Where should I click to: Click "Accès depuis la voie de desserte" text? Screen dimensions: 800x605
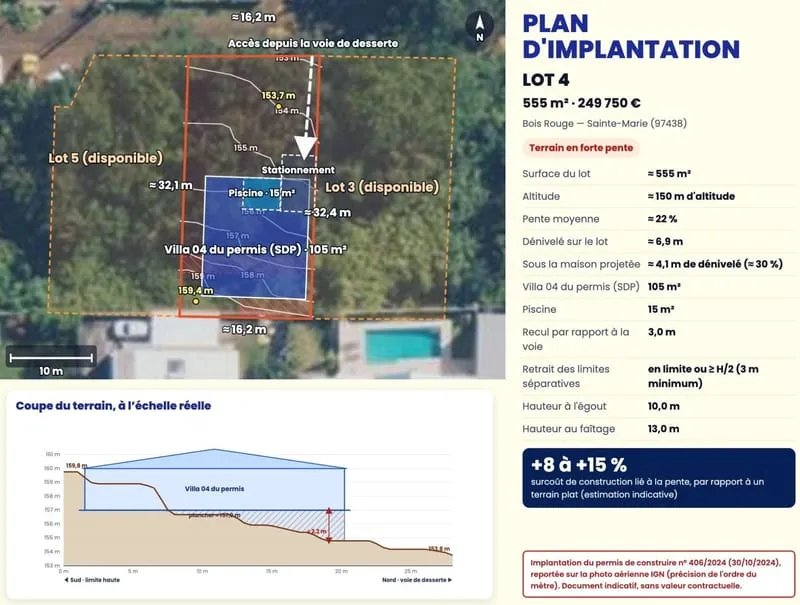click(x=313, y=43)
